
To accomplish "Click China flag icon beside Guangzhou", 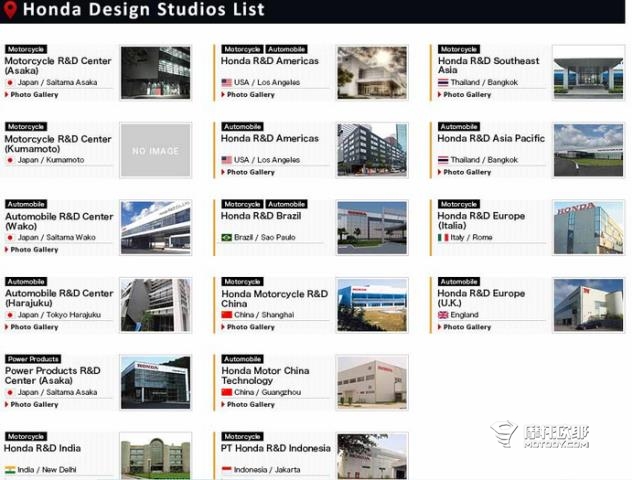I will pyautogui.click(x=226, y=392).
